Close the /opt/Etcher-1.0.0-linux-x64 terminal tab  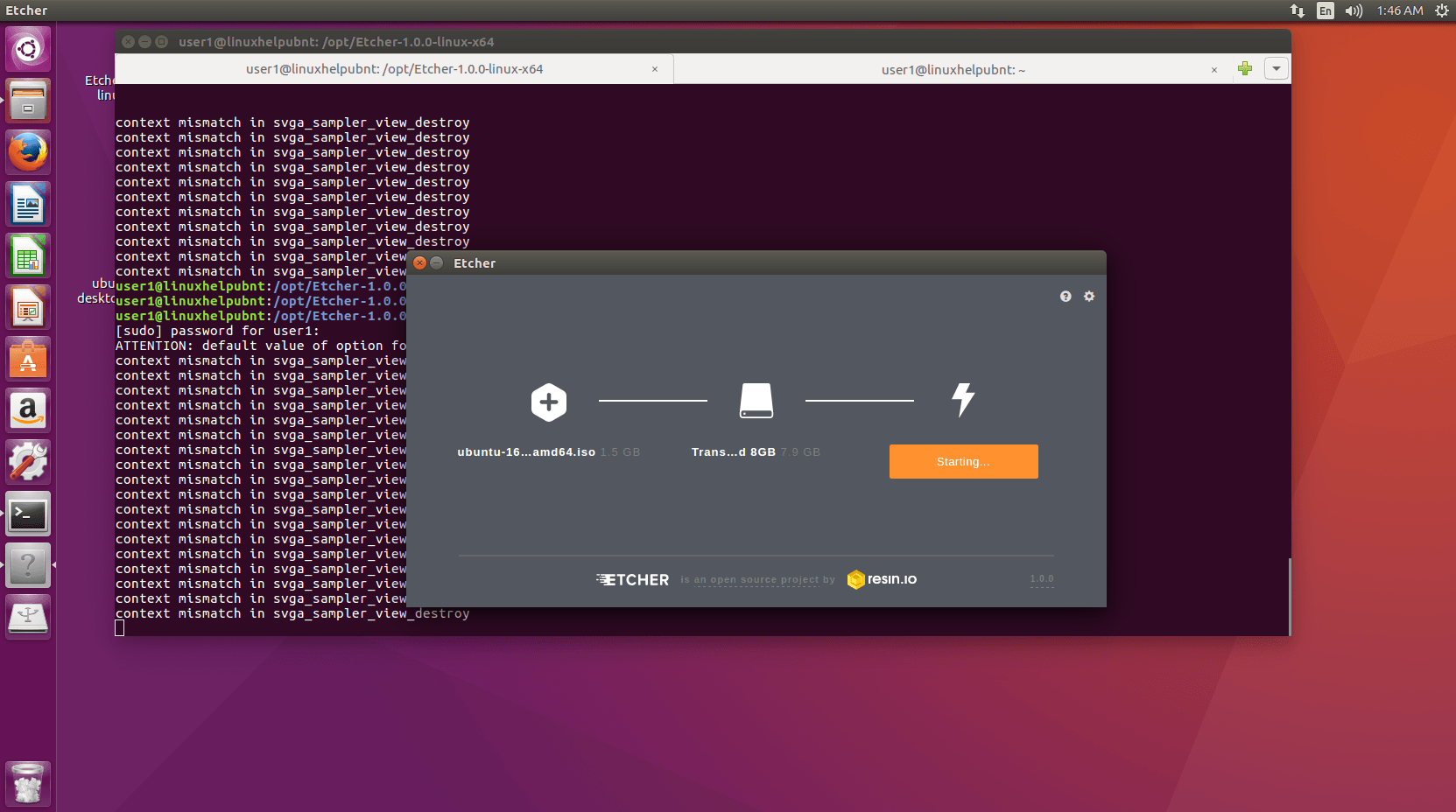click(655, 69)
